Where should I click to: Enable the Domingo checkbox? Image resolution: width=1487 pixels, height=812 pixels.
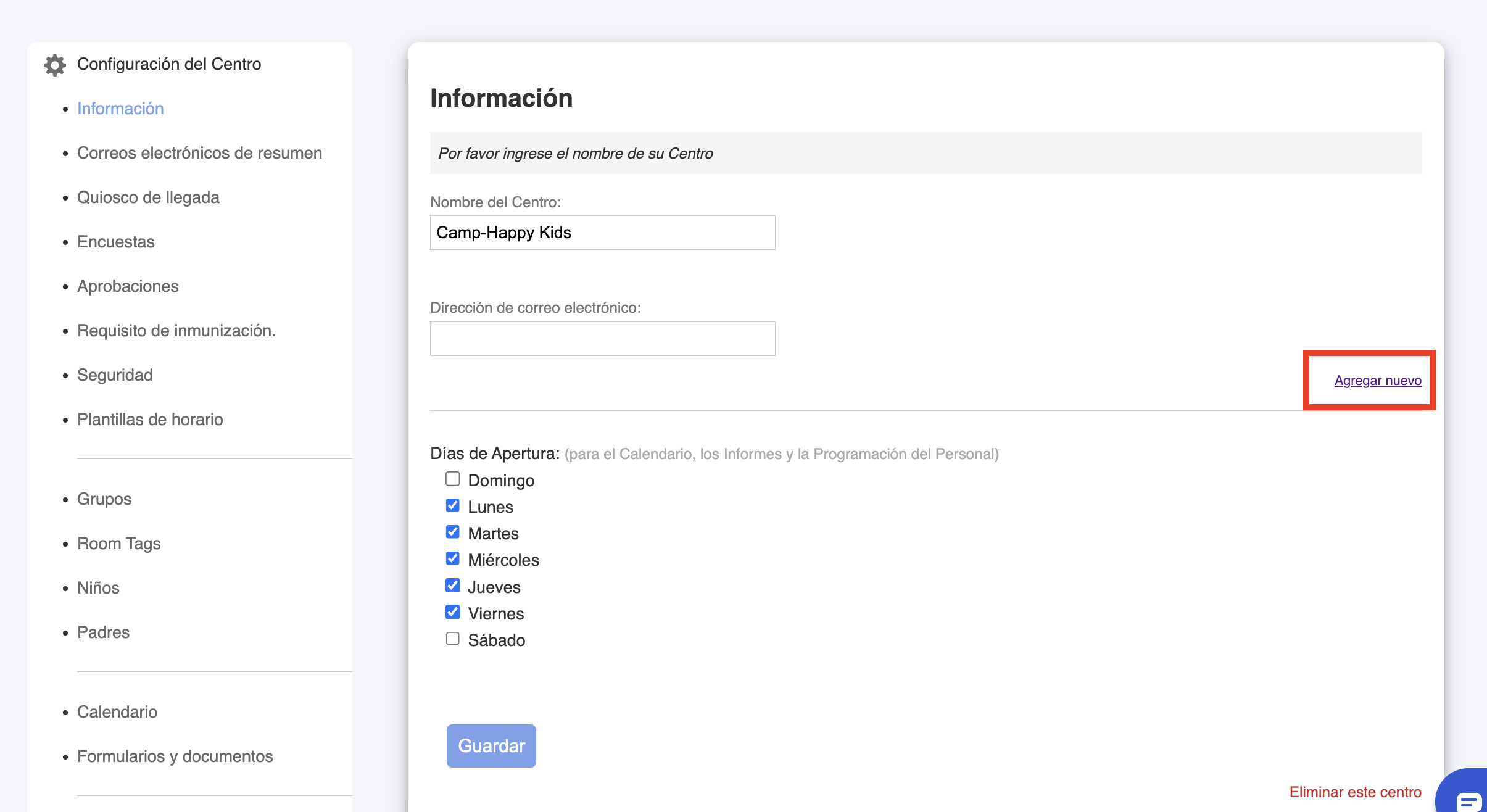coord(452,479)
